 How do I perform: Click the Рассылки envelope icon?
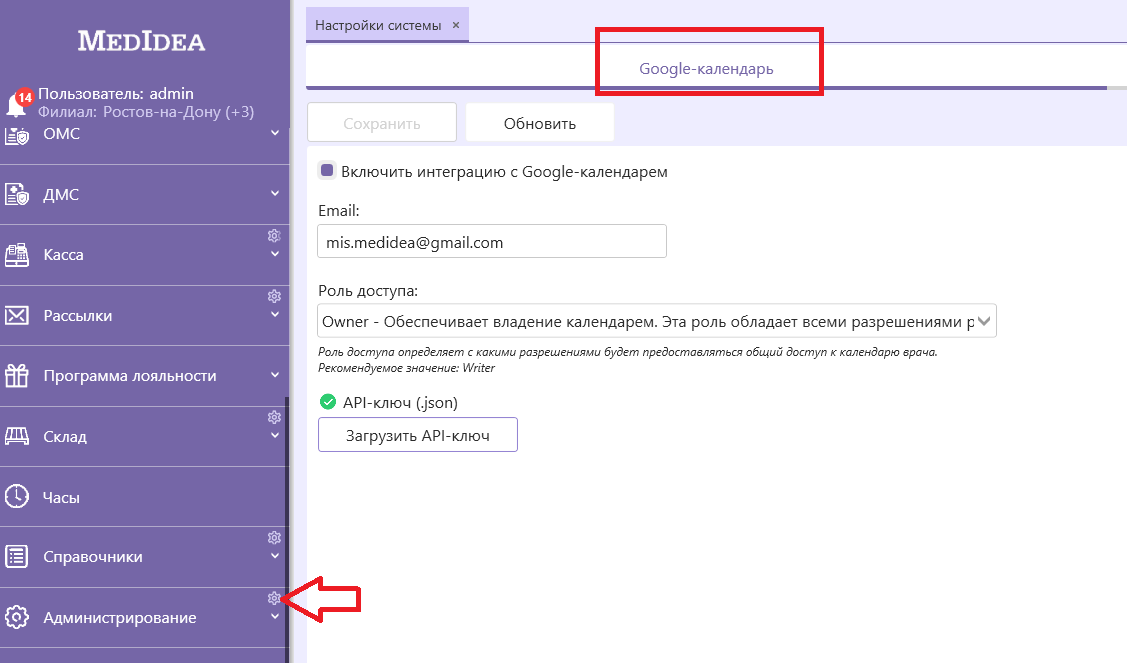coord(17,316)
